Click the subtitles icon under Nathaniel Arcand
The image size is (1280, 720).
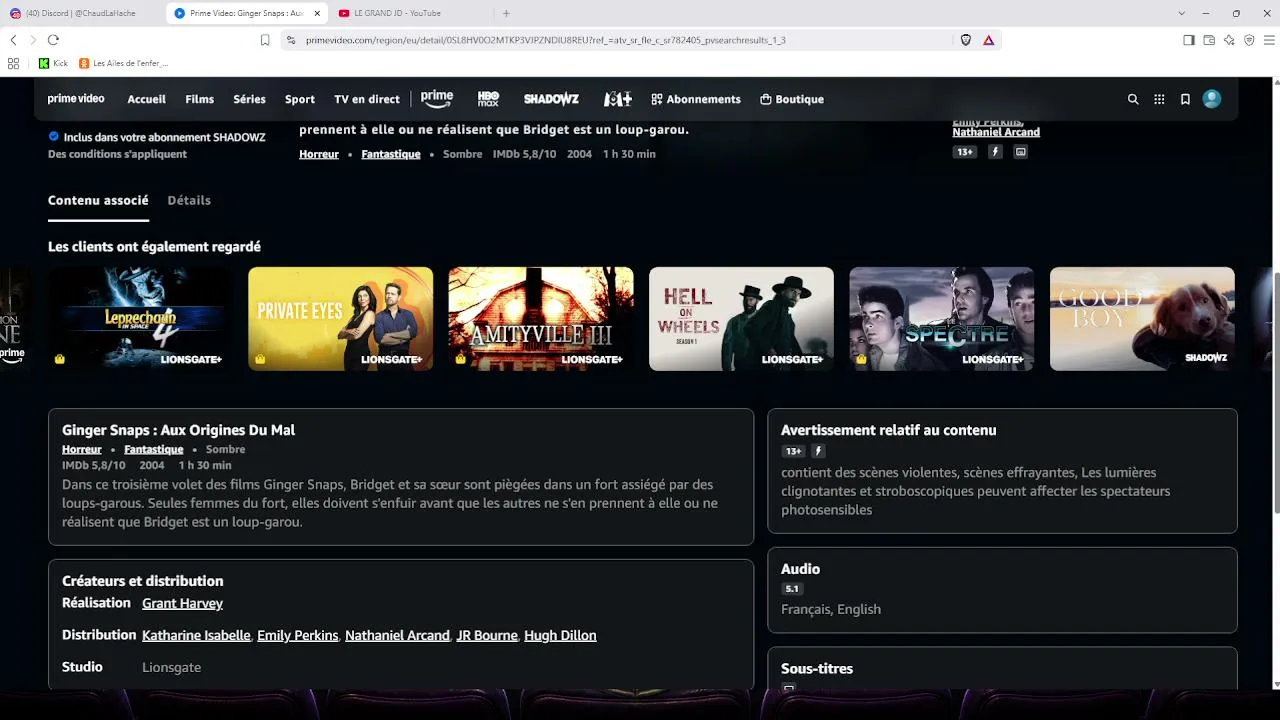tap(1020, 152)
